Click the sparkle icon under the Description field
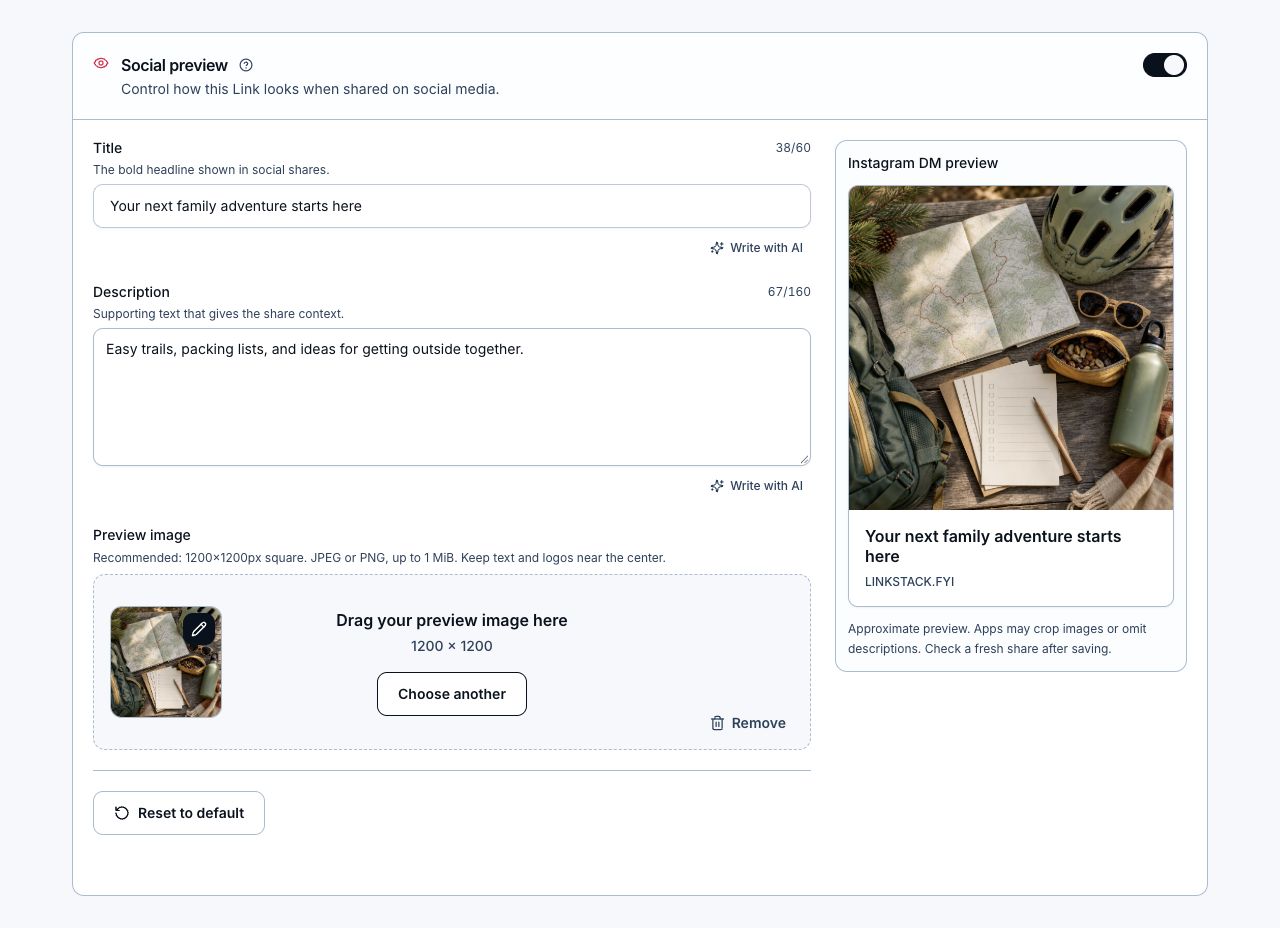Image resolution: width=1280 pixels, height=928 pixels. tap(717, 486)
